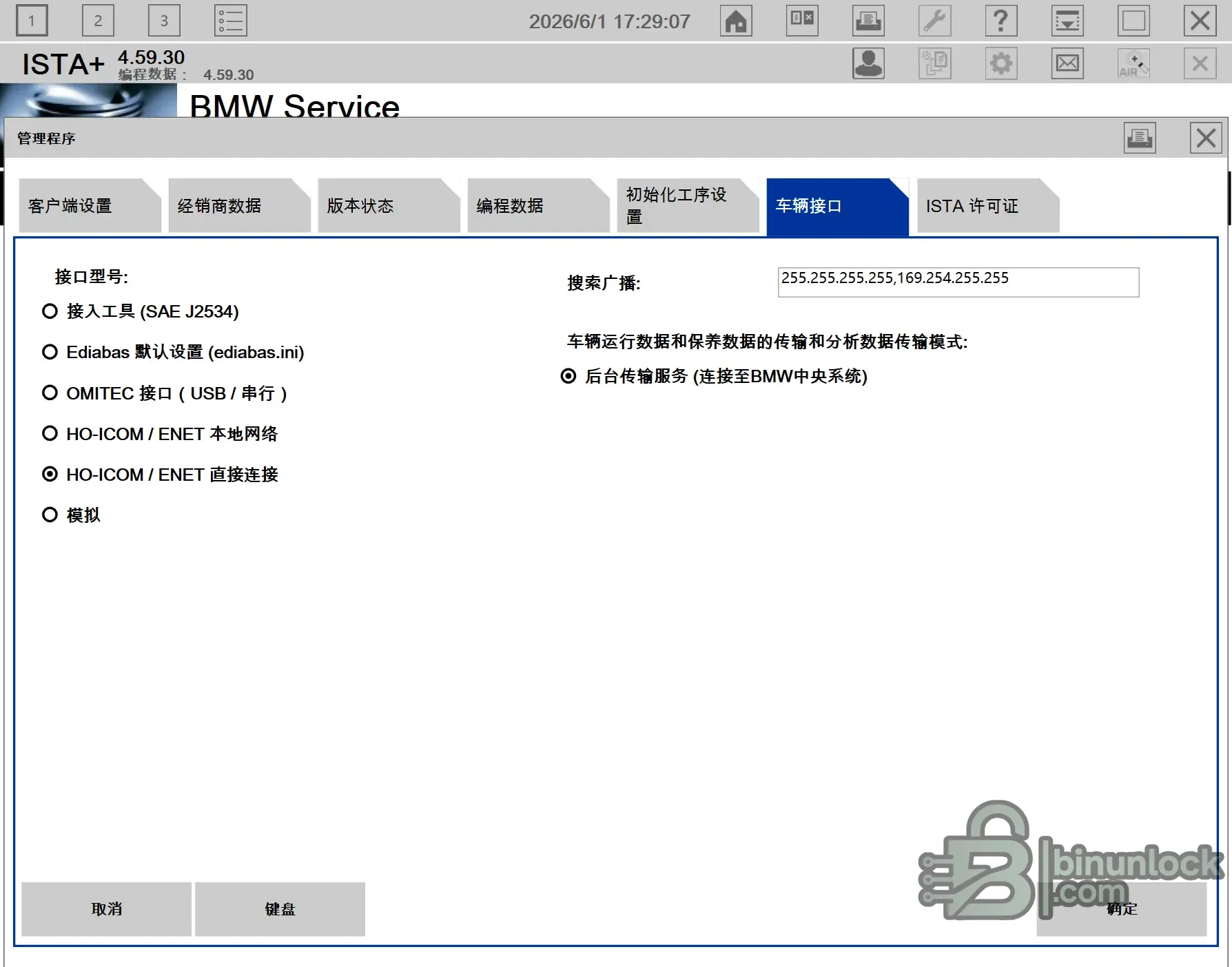Open the 编程数据 tab
1232x967 pixels.
coord(538,206)
